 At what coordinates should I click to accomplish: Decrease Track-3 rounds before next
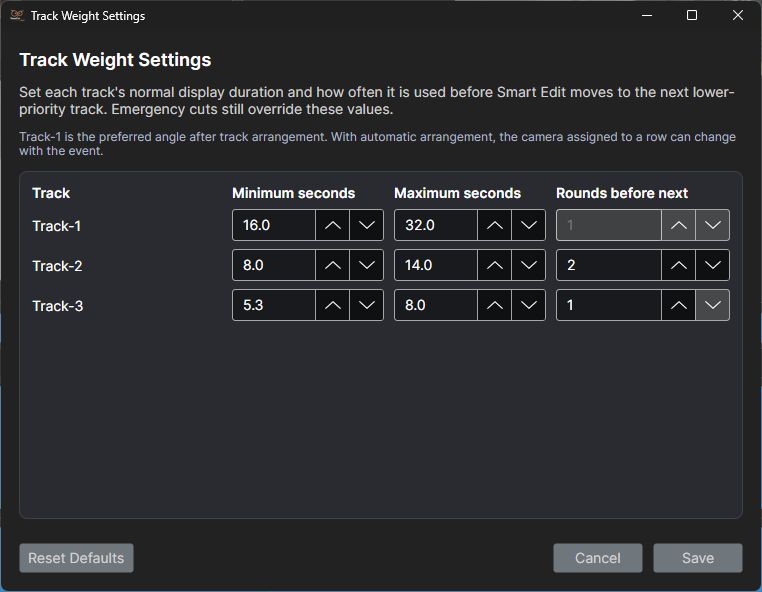point(712,305)
